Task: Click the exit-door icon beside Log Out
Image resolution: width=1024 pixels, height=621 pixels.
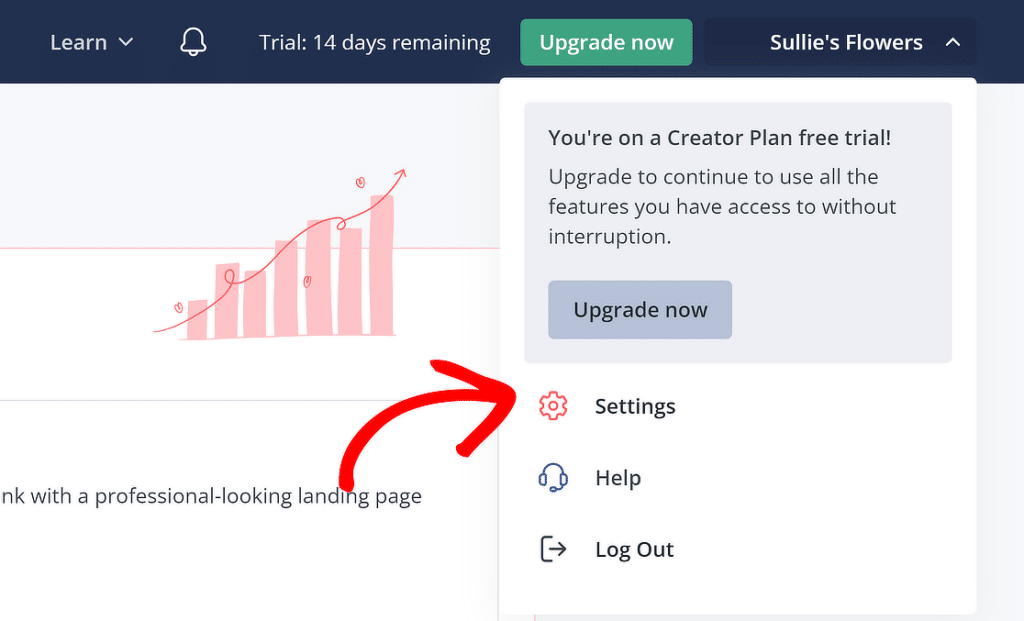Action: tap(553, 548)
